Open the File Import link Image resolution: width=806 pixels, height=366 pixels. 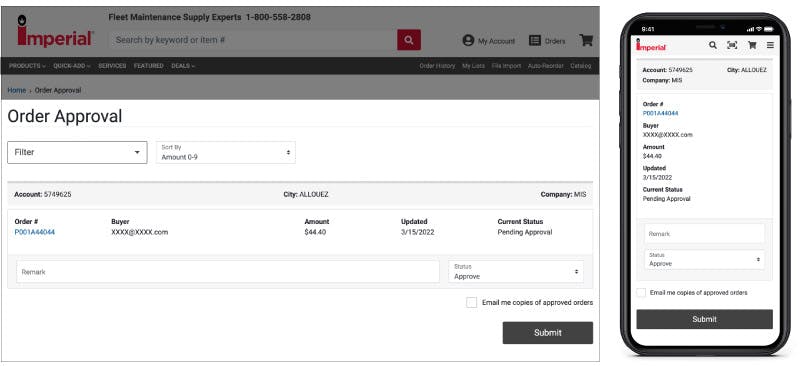(506, 66)
